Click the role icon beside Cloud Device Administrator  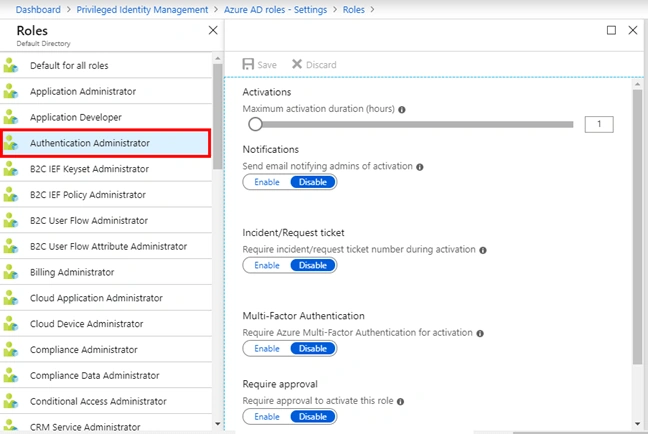click(11, 324)
